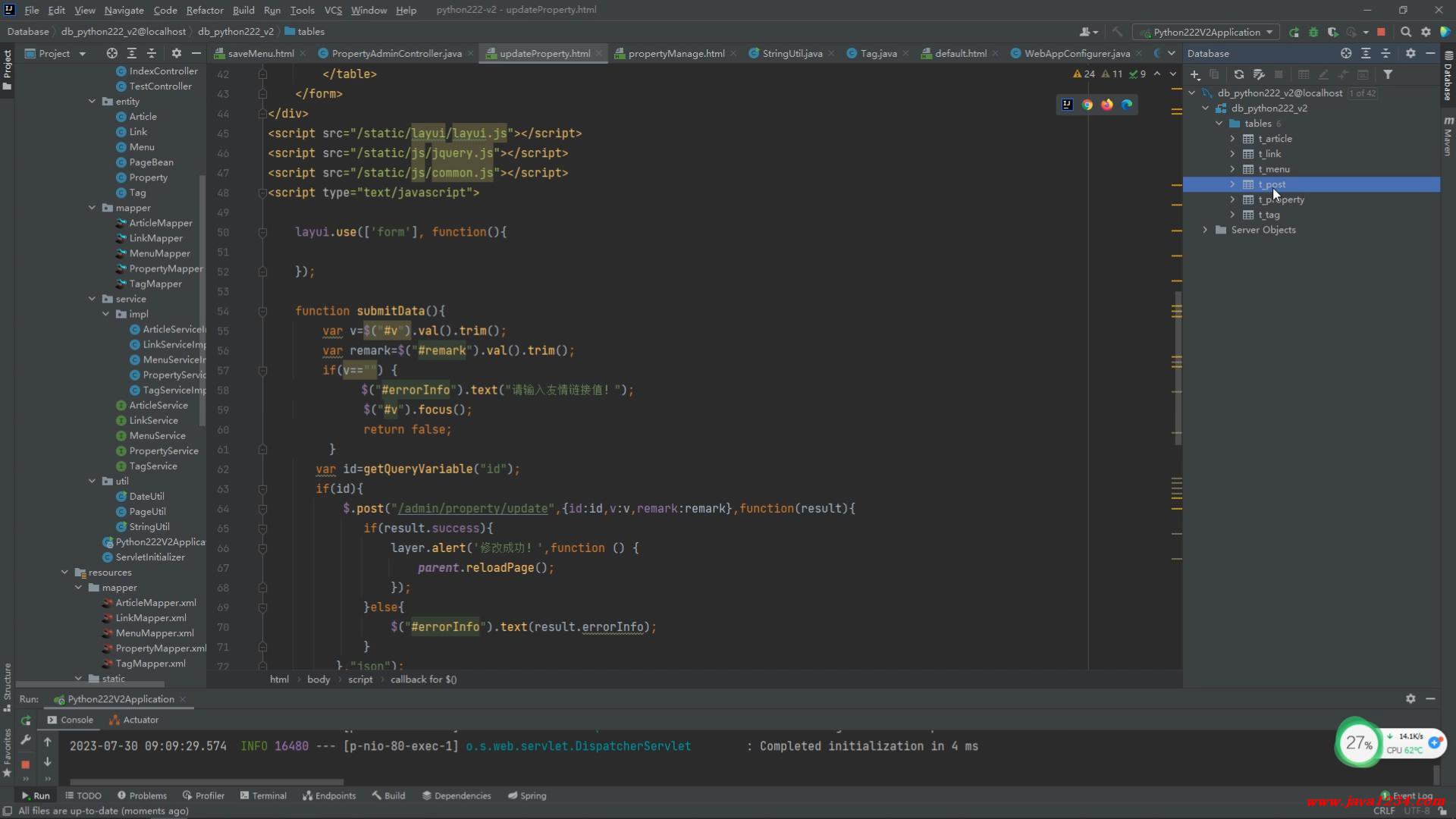
Task: Start the green Debug bug icon
Action: 1313,32
